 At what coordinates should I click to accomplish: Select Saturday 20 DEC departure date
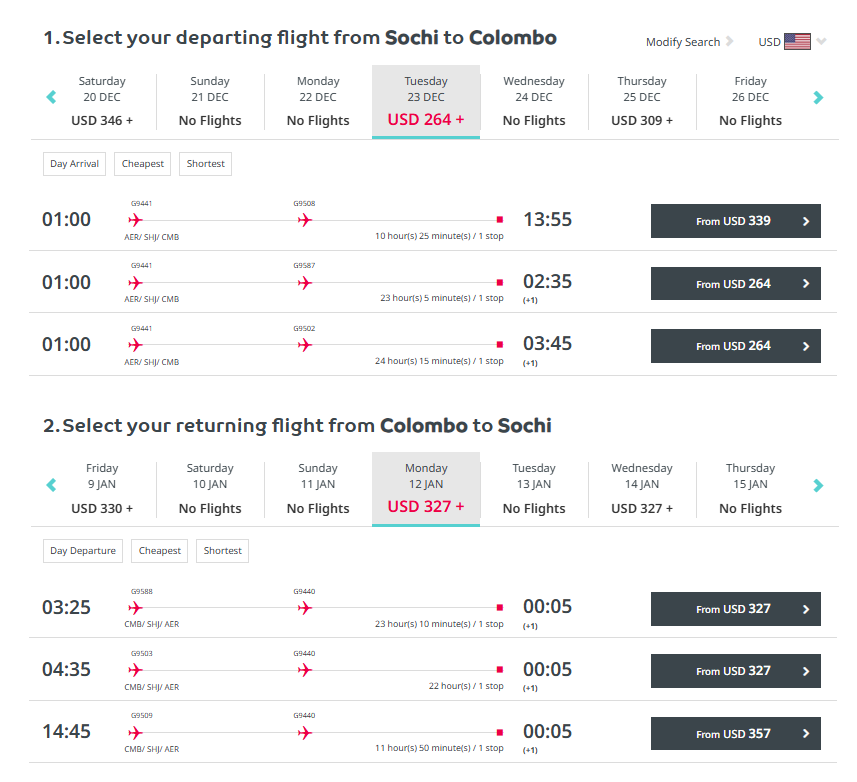coord(102,102)
